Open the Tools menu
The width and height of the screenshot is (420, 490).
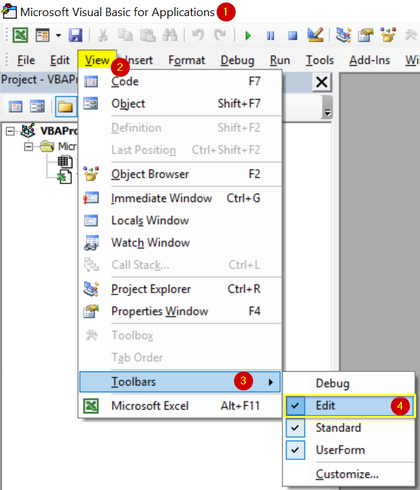coord(320,60)
